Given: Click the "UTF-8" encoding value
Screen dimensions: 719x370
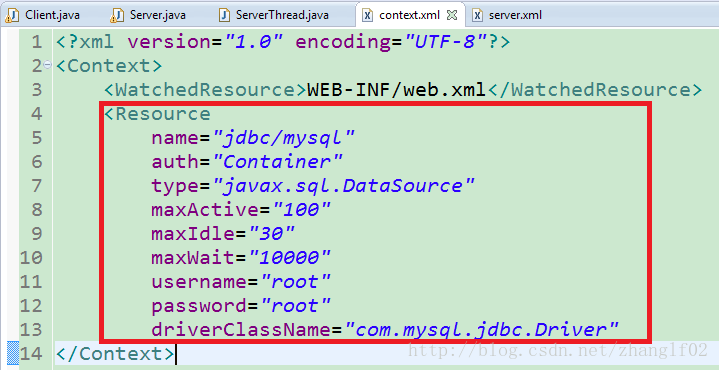Looking at the screenshot, I should coord(446,42).
